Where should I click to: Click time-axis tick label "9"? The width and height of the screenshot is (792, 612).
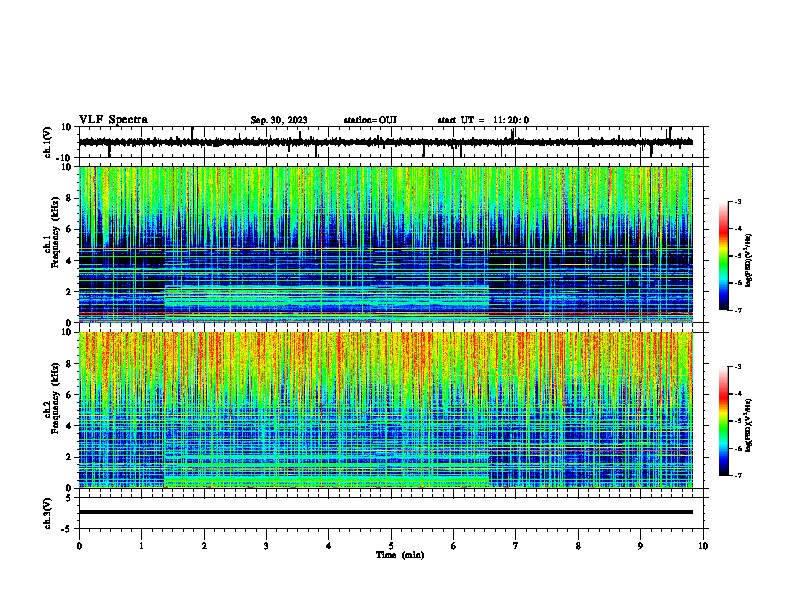[x=640, y=546]
